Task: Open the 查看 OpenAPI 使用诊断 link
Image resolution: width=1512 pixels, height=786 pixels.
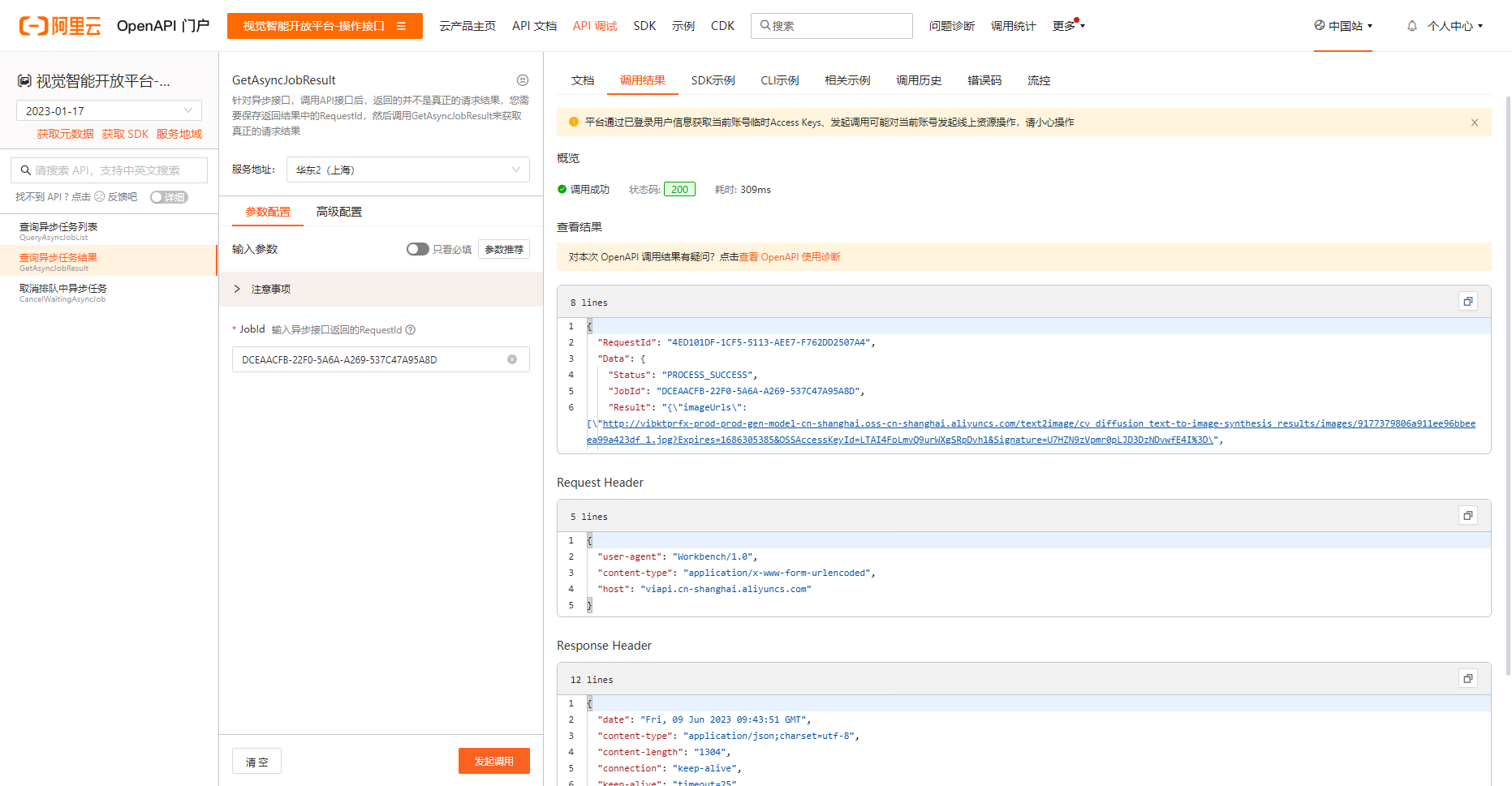Action: pos(789,257)
